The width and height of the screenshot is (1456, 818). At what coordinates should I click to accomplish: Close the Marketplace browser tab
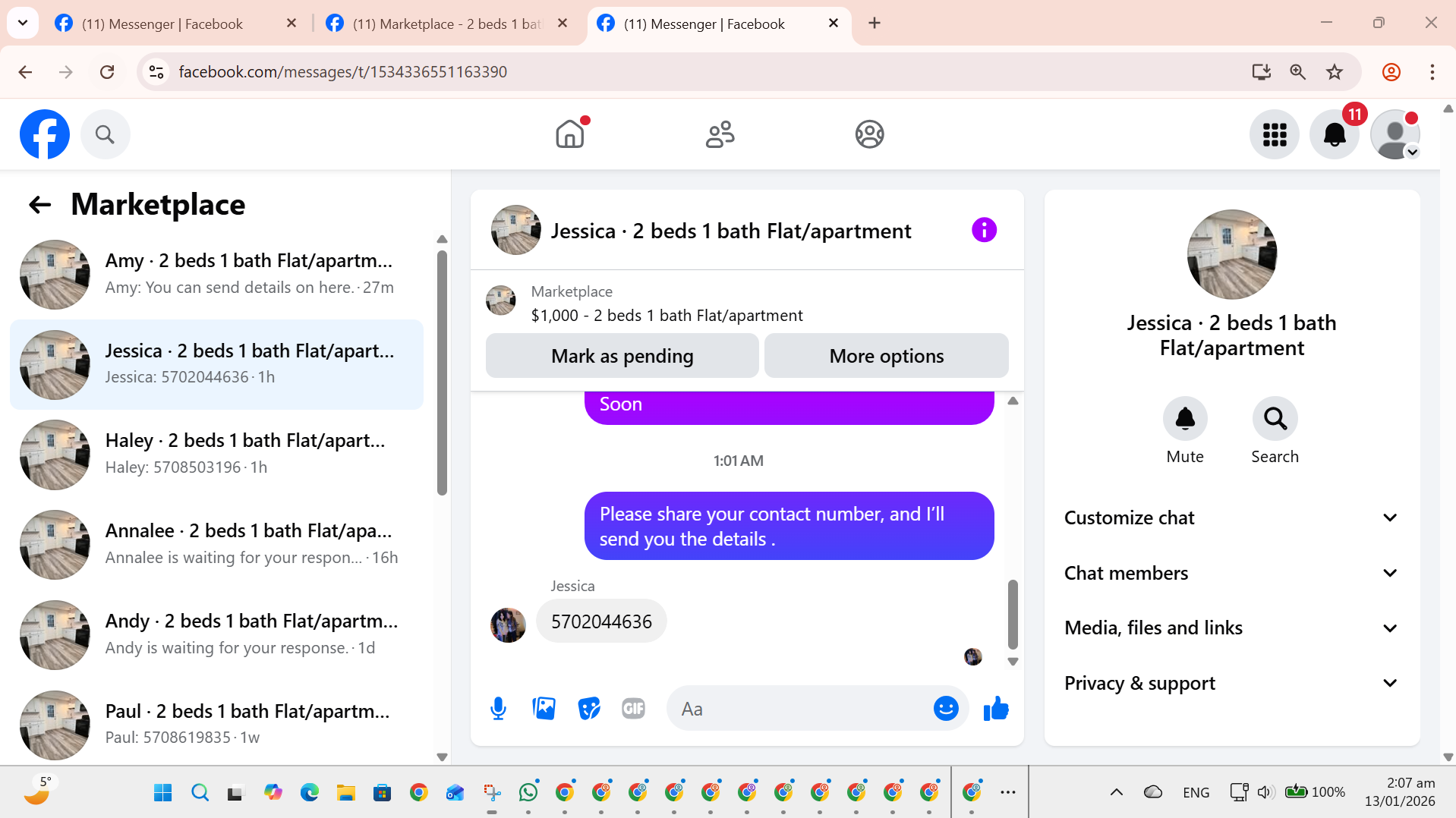pos(563,24)
